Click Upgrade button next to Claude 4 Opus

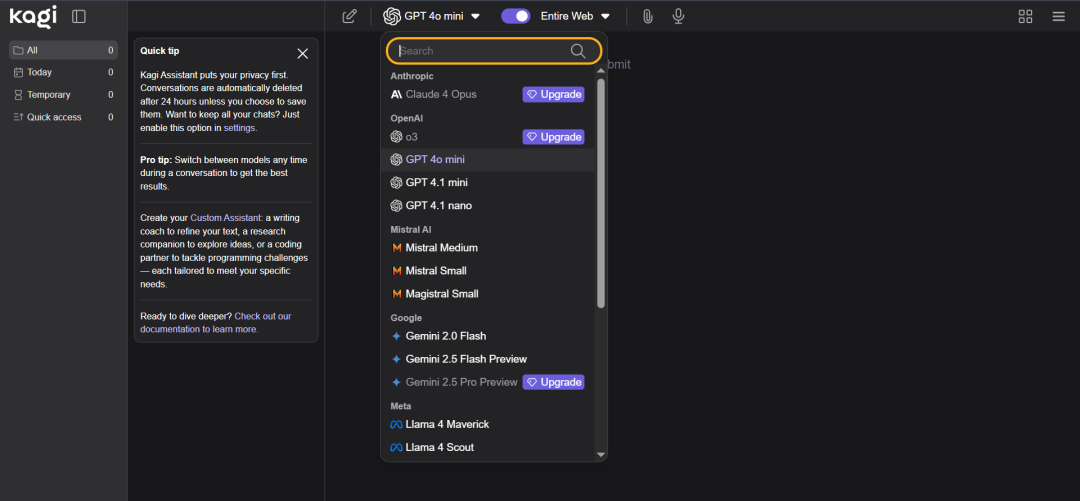553,94
